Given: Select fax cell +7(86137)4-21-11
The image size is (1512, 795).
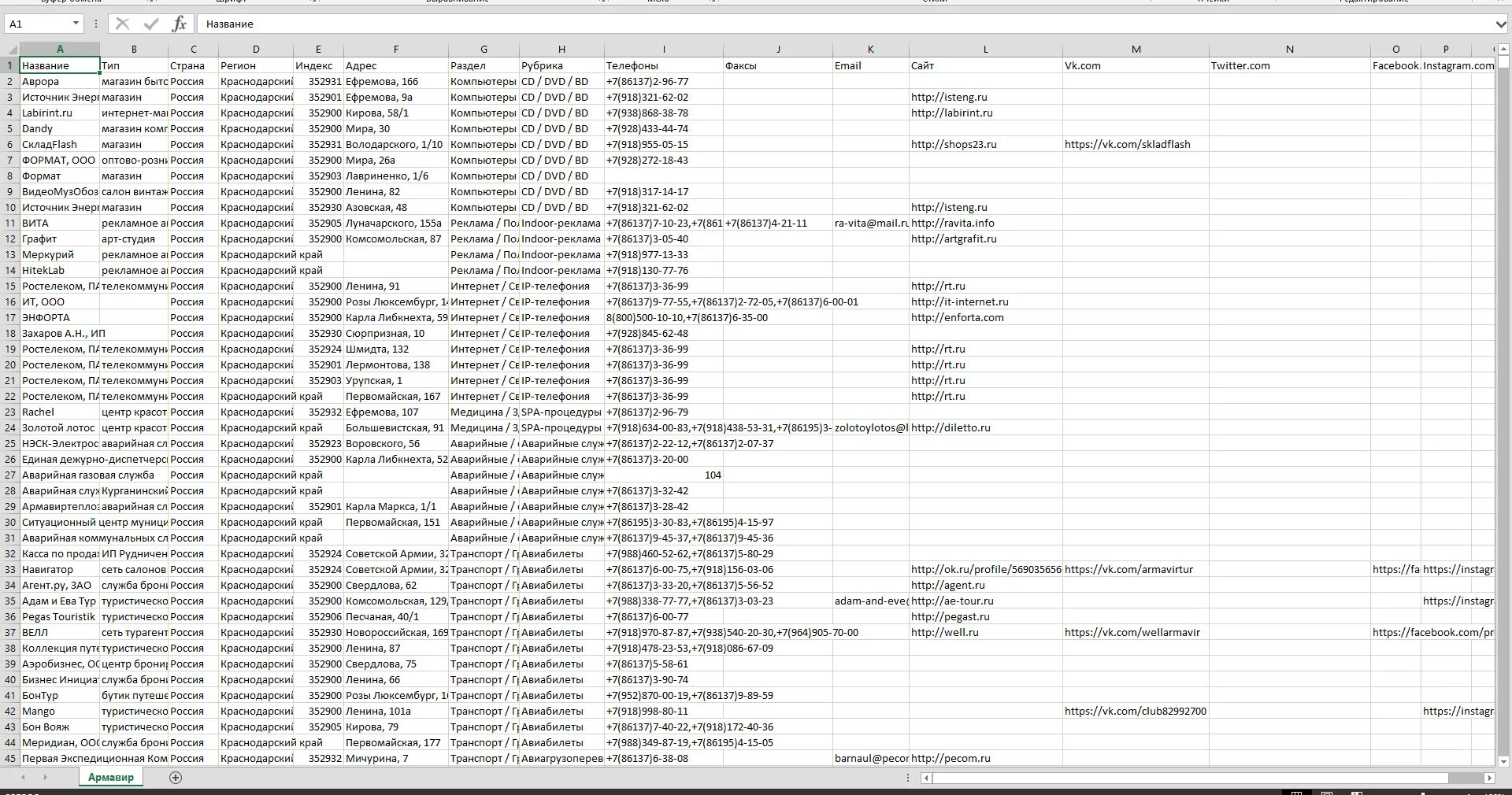Looking at the screenshot, I should click(x=778, y=224).
